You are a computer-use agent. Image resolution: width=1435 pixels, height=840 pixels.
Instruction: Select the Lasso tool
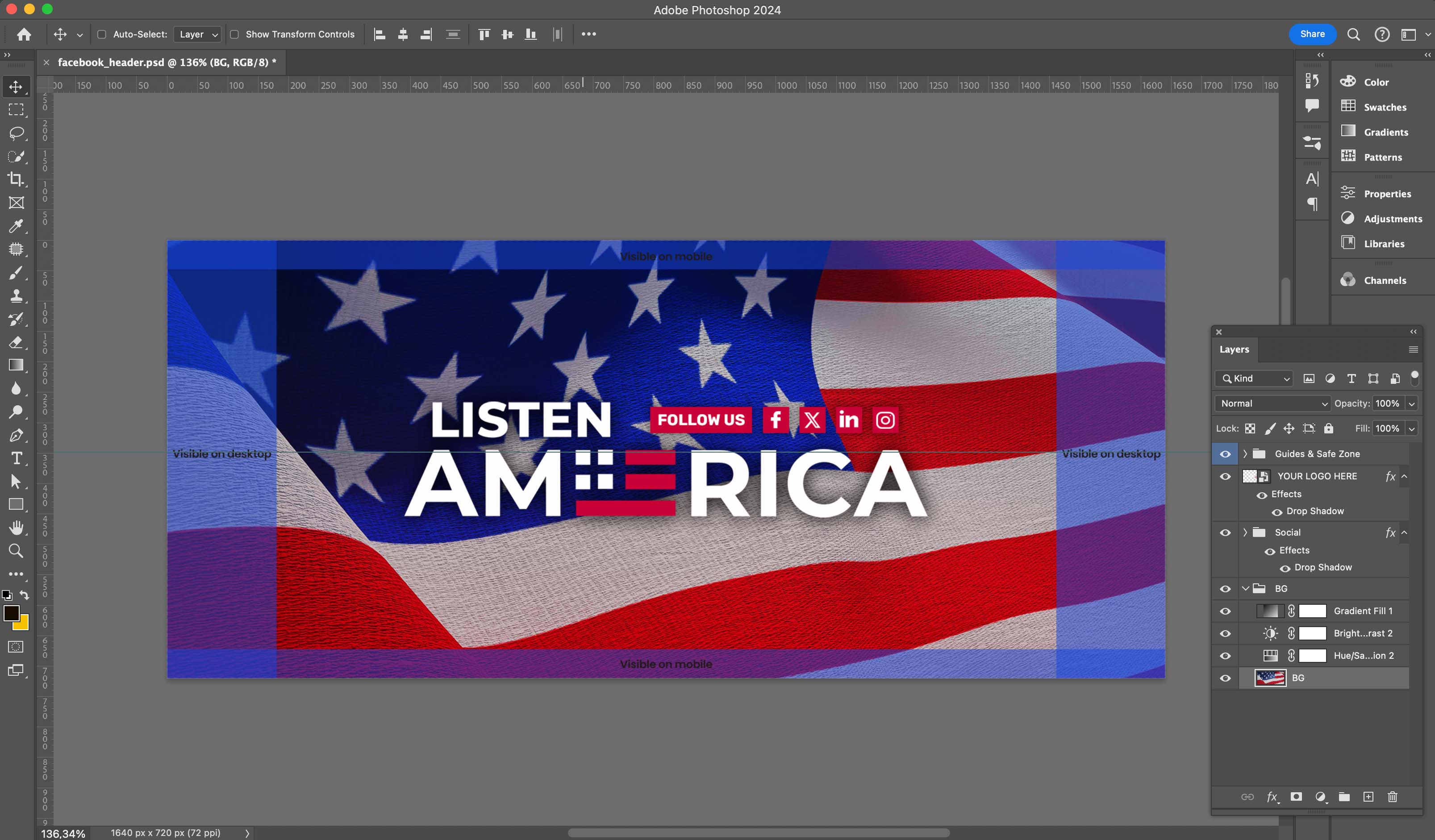pyautogui.click(x=16, y=133)
